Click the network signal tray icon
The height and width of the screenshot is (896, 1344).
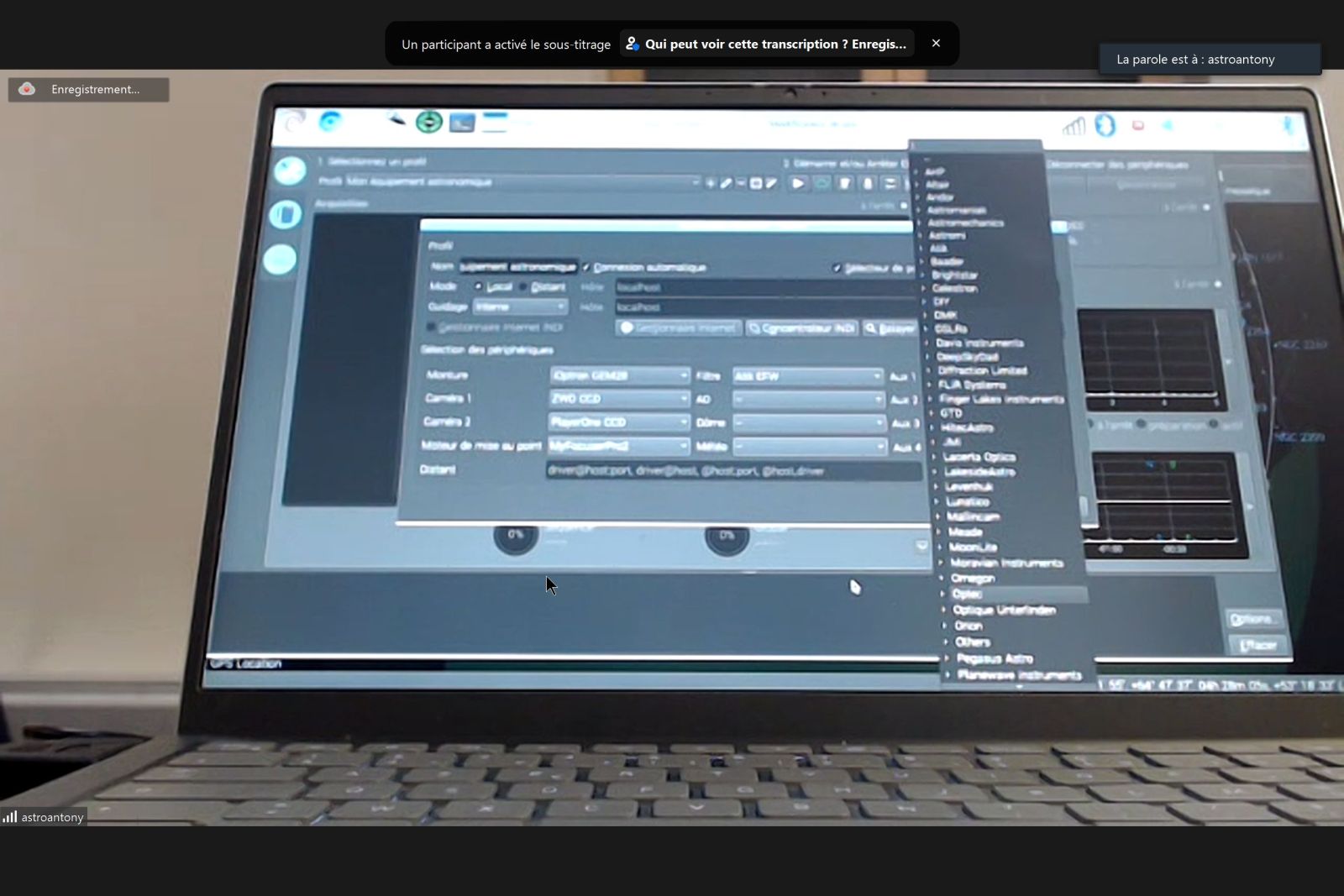click(x=1074, y=127)
